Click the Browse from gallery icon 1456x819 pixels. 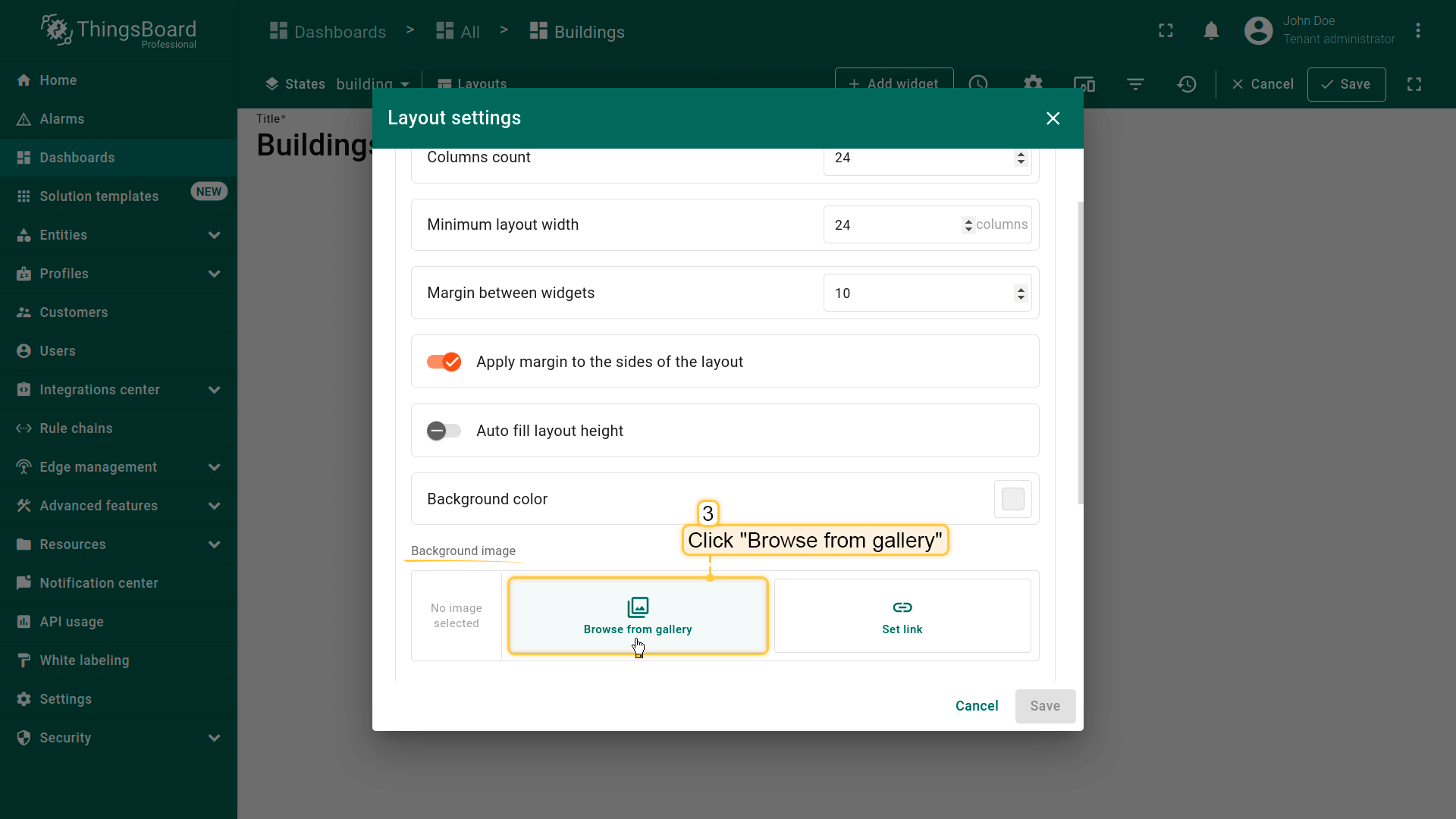point(638,607)
